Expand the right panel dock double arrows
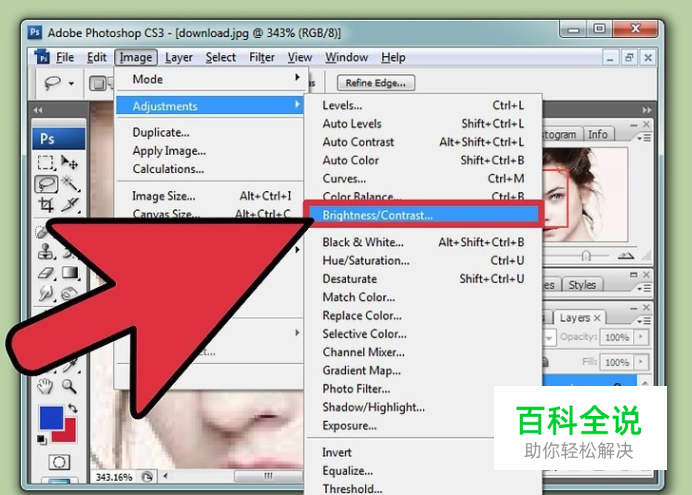 (x=647, y=110)
